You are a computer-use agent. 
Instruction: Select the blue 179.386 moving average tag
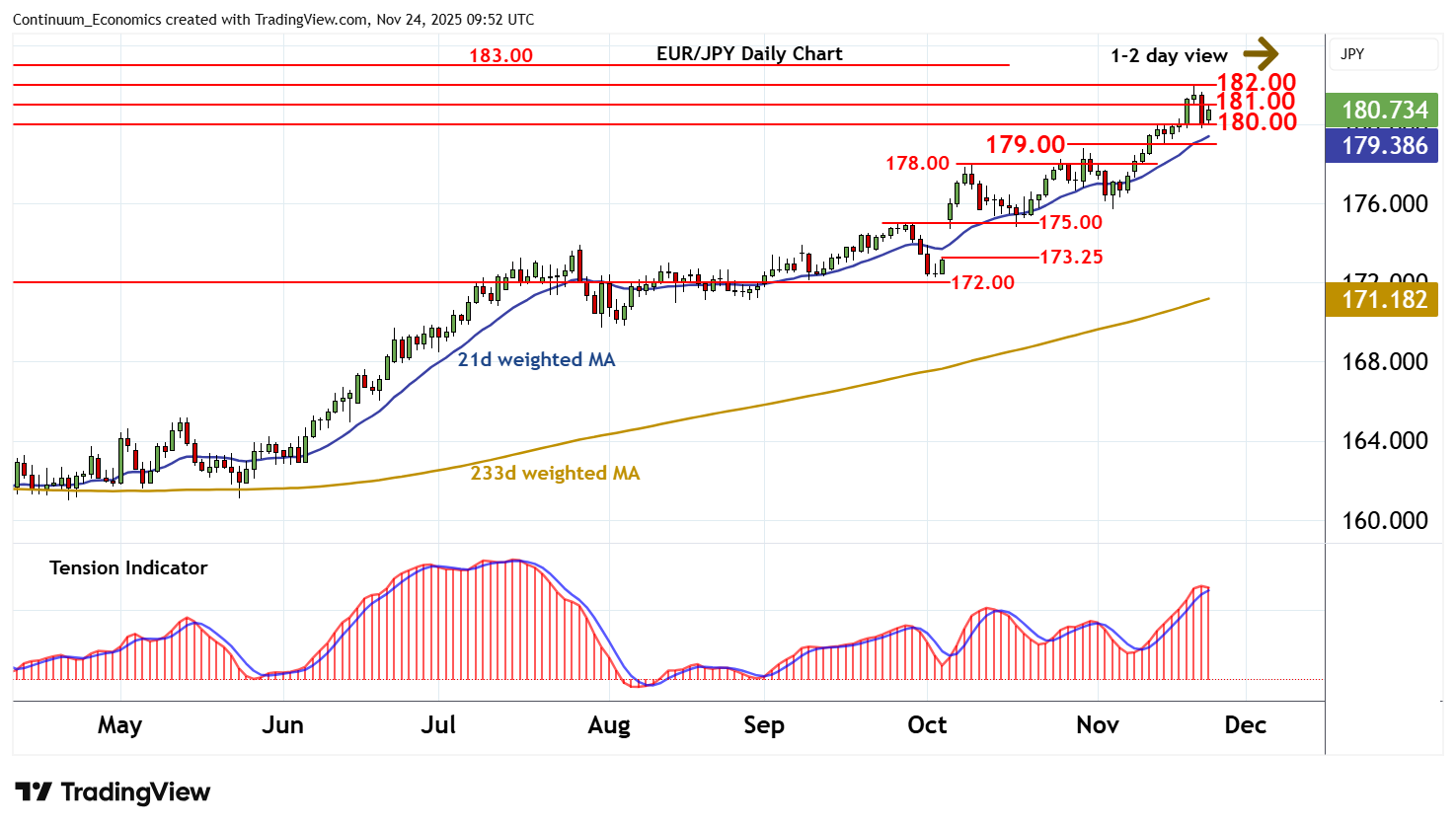pyautogui.click(x=1383, y=146)
